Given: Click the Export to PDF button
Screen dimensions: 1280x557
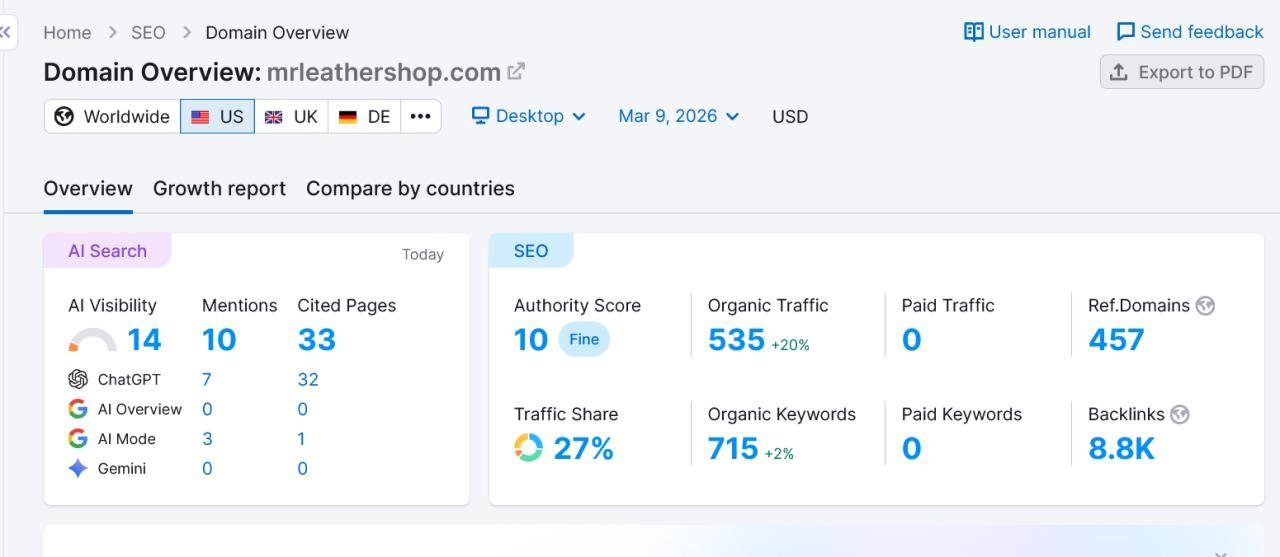Looking at the screenshot, I should pyautogui.click(x=1182, y=72).
